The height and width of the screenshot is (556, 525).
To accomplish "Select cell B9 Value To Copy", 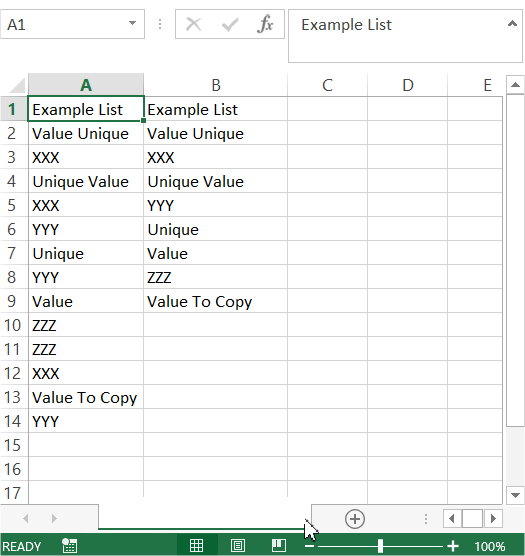I will (x=216, y=301).
